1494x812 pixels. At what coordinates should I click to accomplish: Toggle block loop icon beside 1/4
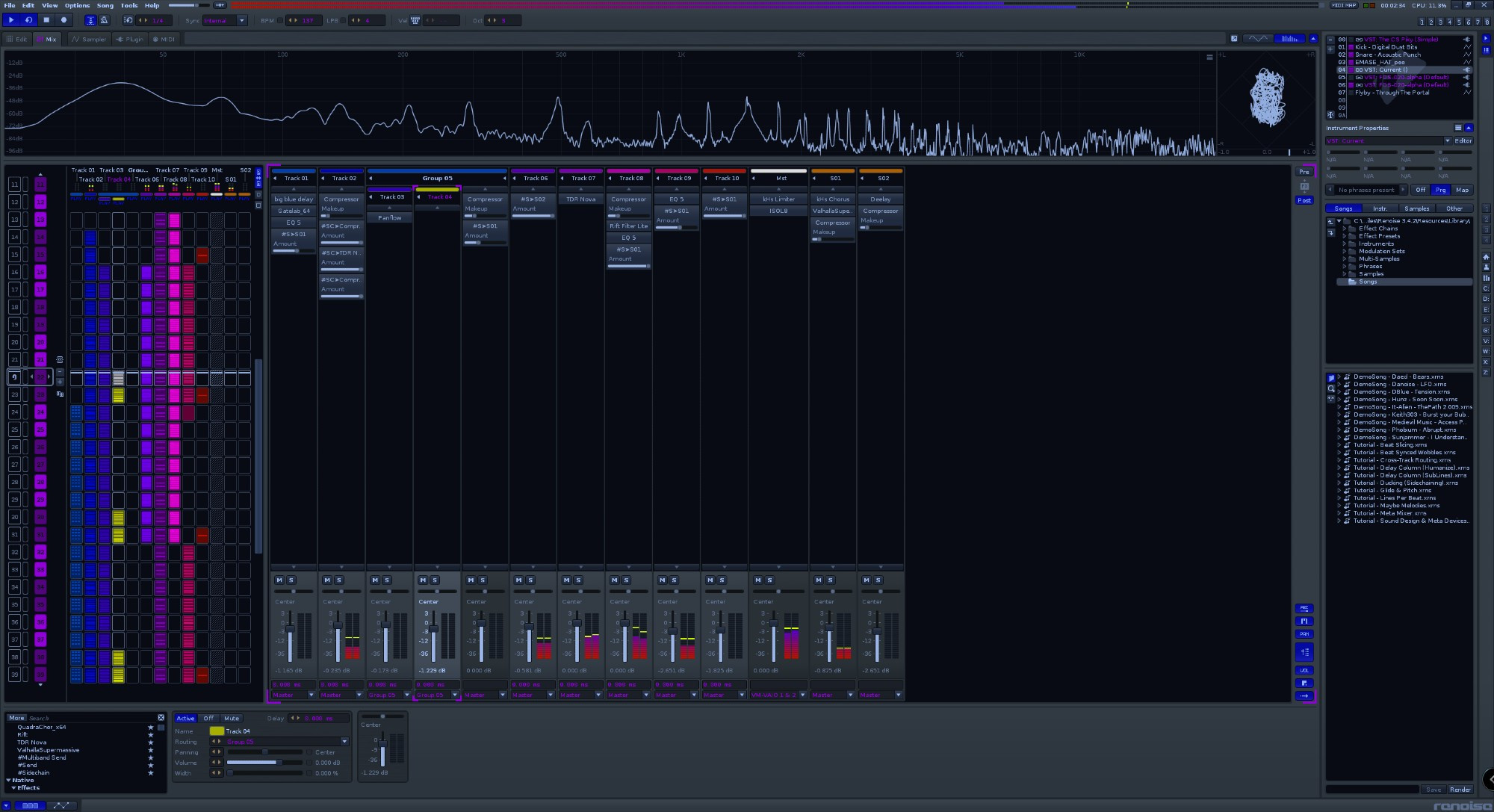(x=128, y=20)
